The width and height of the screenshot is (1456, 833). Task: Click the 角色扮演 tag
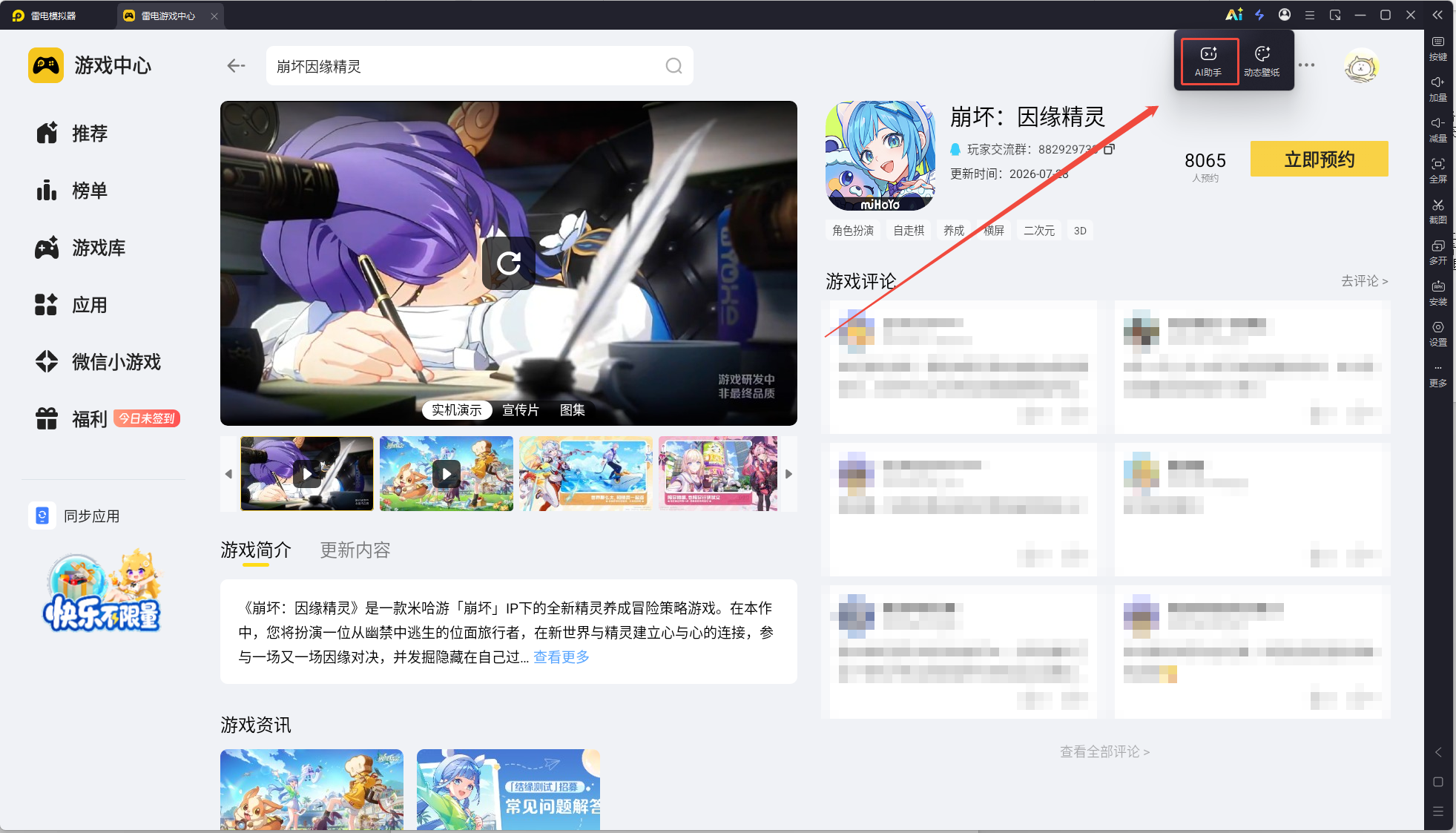coord(853,231)
